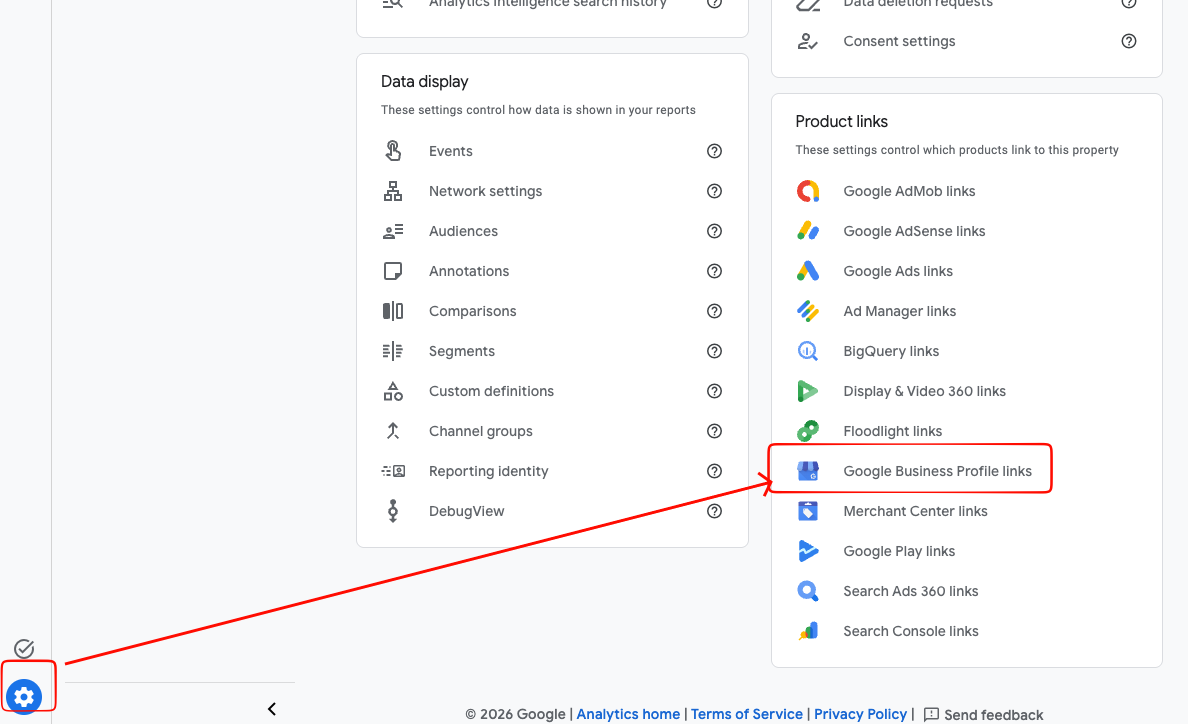Click the BigQuery logo icon
This screenshot has height=724, width=1188.
[808, 351]
